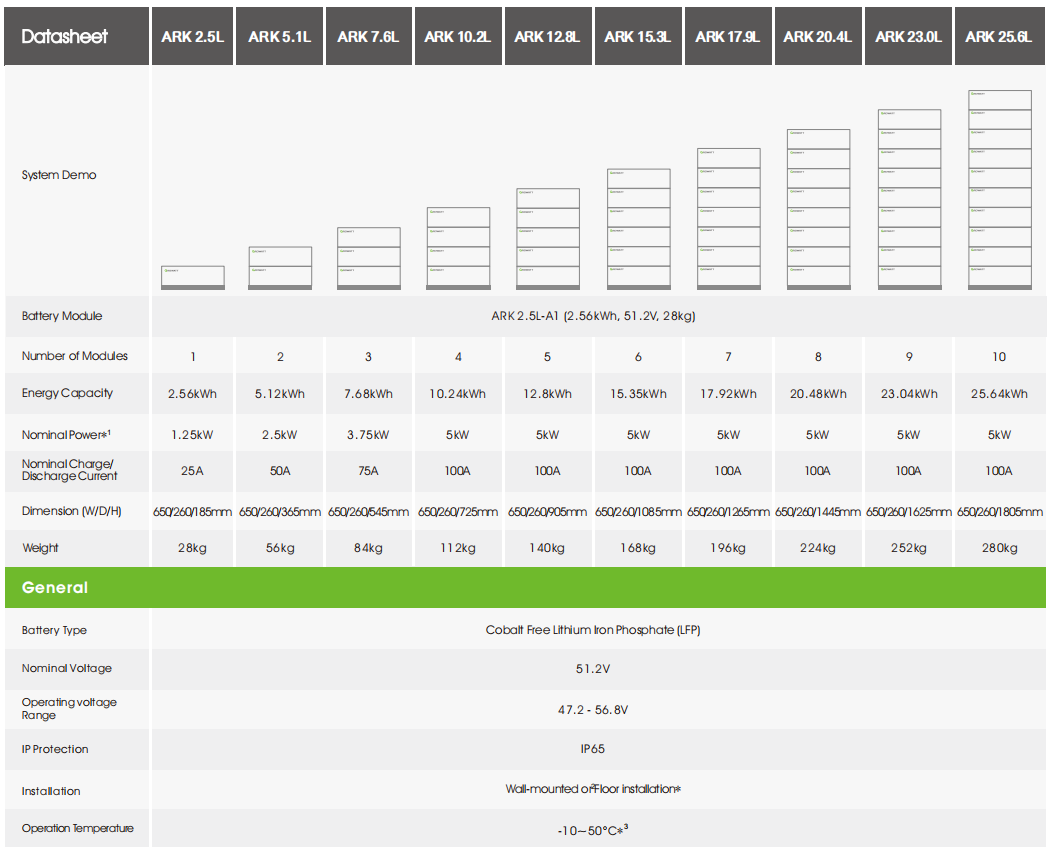The image size is (1049, 847).
Task: Select module count "7" under ARK 17.9L
Action: [729, 357]
